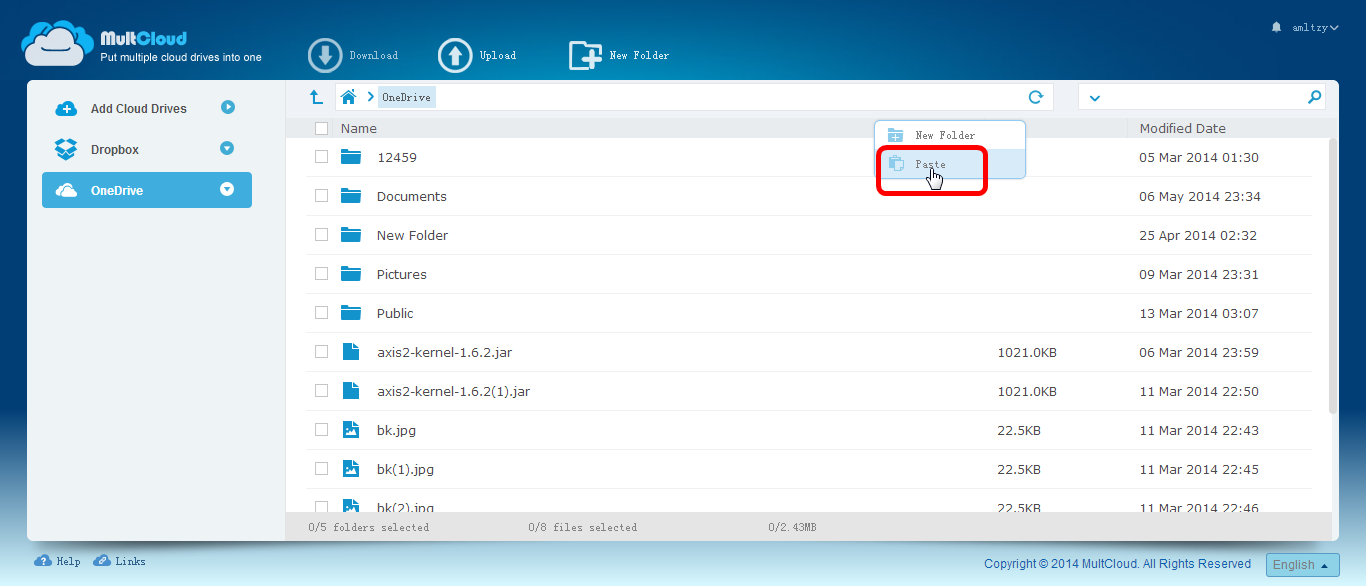
Task: Click the 12459 folder name
Action: click(397, 157)
